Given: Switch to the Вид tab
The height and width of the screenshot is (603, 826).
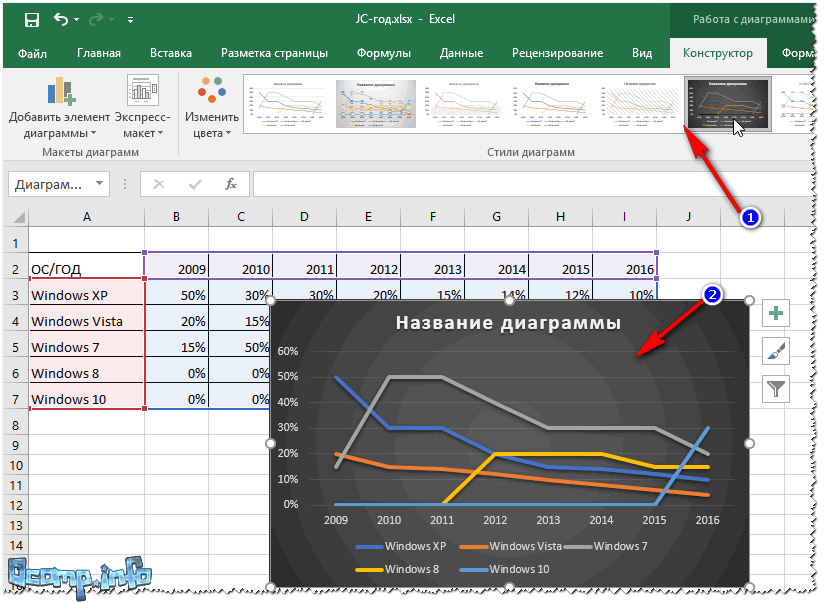Looking at the screenshot, I should coord(642,53).
